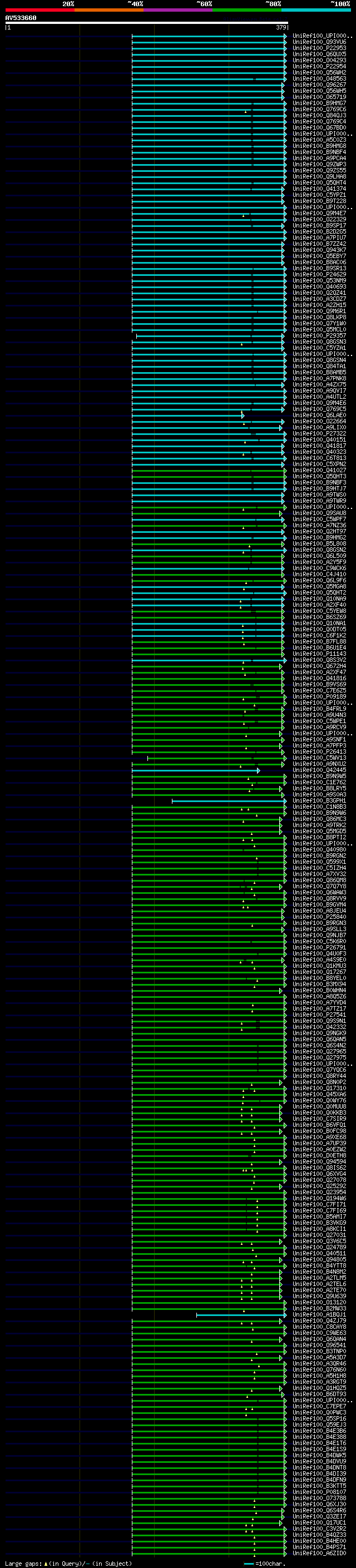Open hit UniRef100_O04293
Screen dimensions: 356x1568
click(x=319, y=60)
